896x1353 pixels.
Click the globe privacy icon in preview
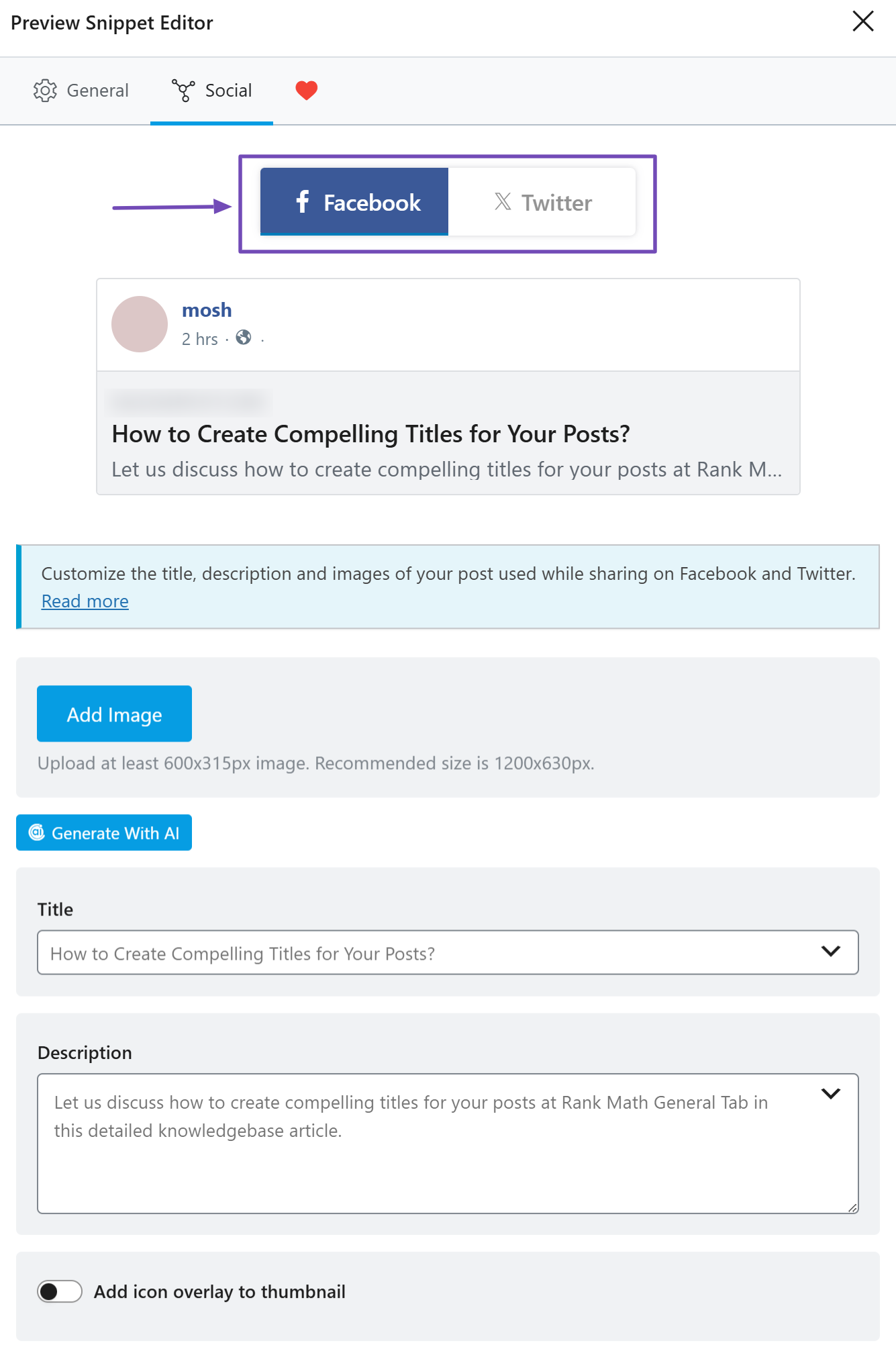(x=244, y=338)
